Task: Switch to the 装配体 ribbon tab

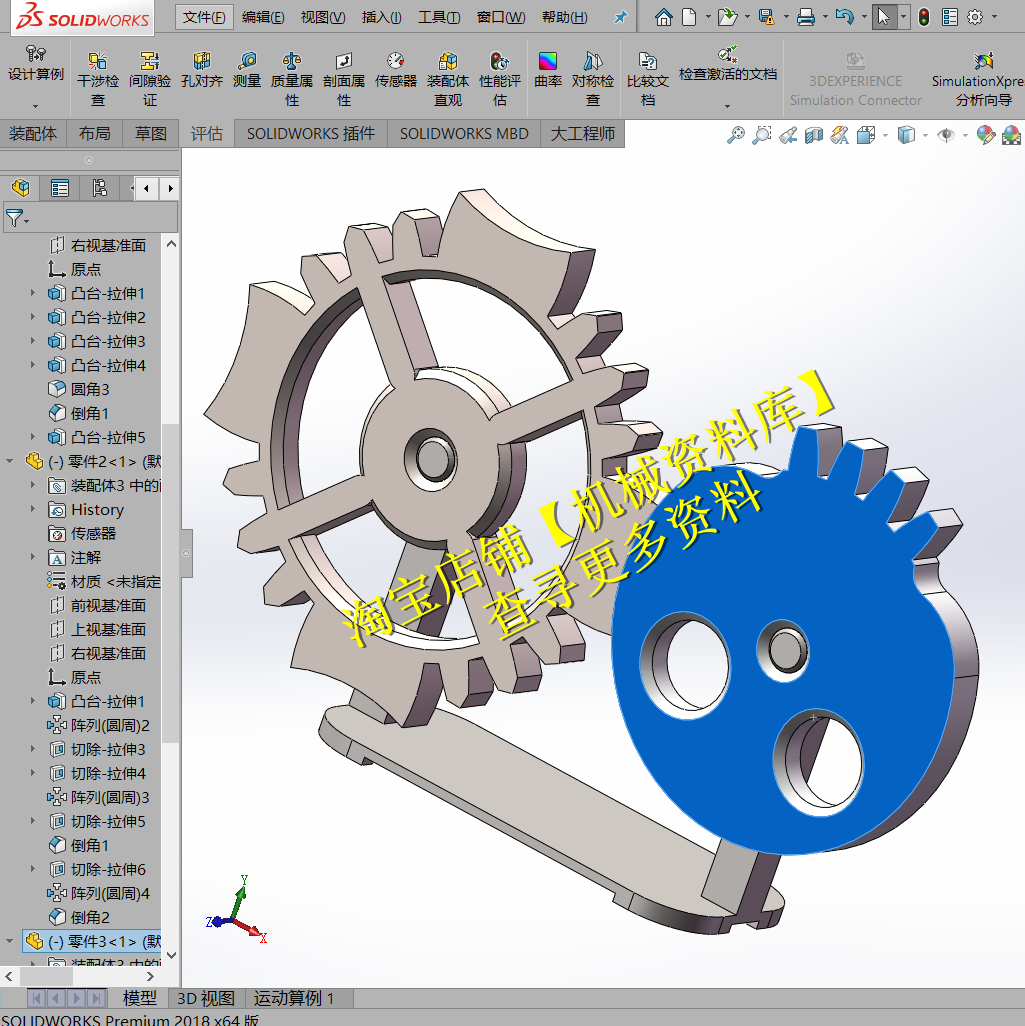Action: pos(33,133)
